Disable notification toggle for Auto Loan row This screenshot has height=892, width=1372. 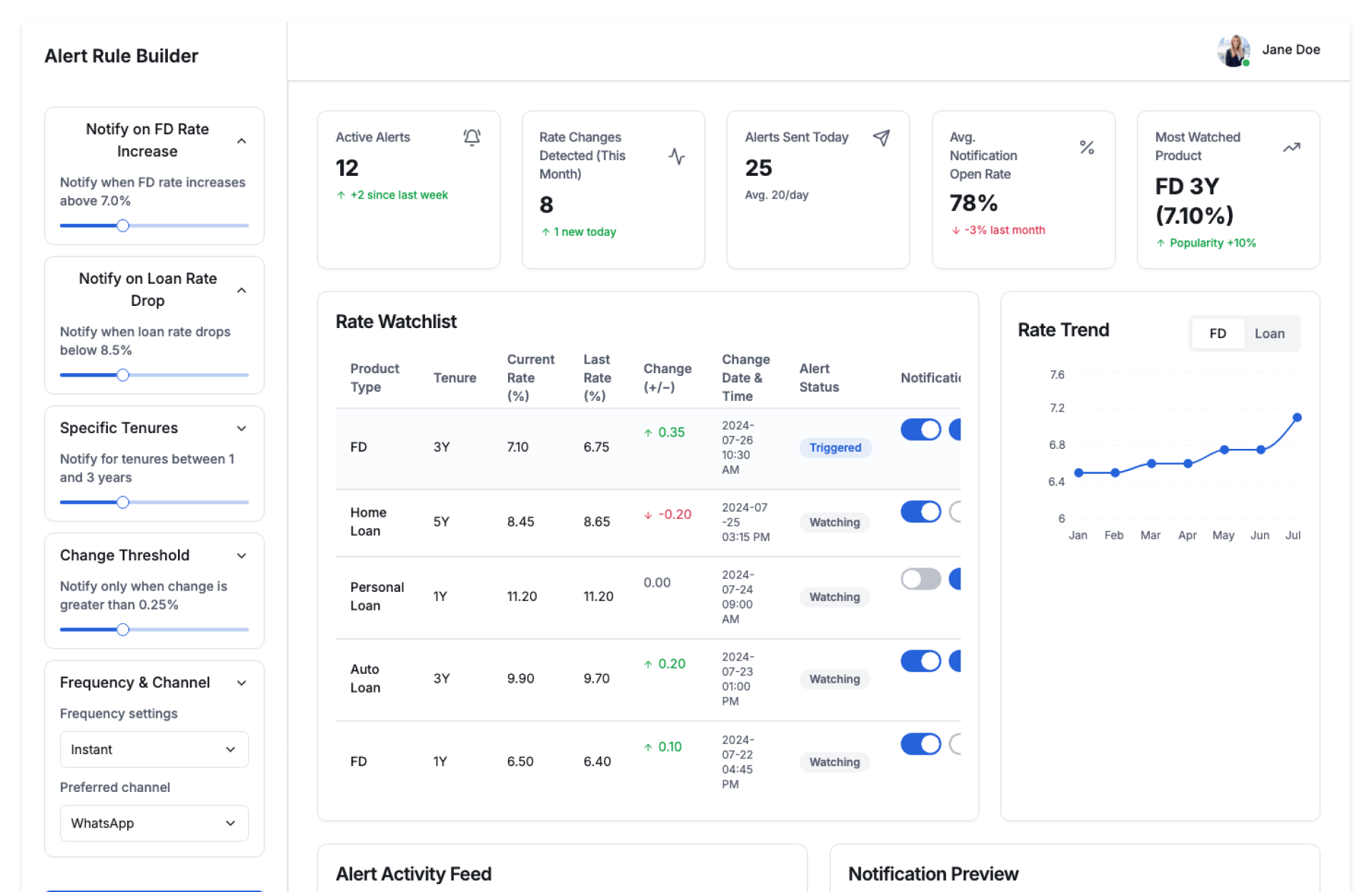coord(920,661)
